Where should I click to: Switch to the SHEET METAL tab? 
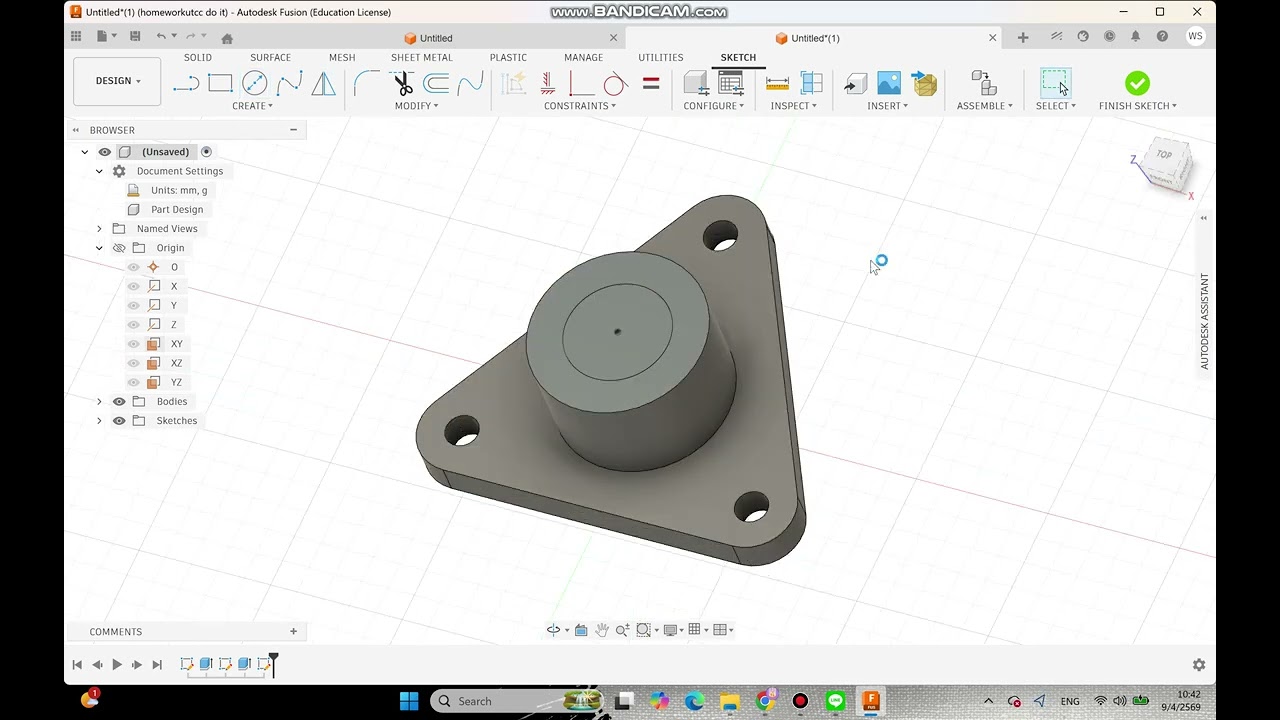coord(422,58)
